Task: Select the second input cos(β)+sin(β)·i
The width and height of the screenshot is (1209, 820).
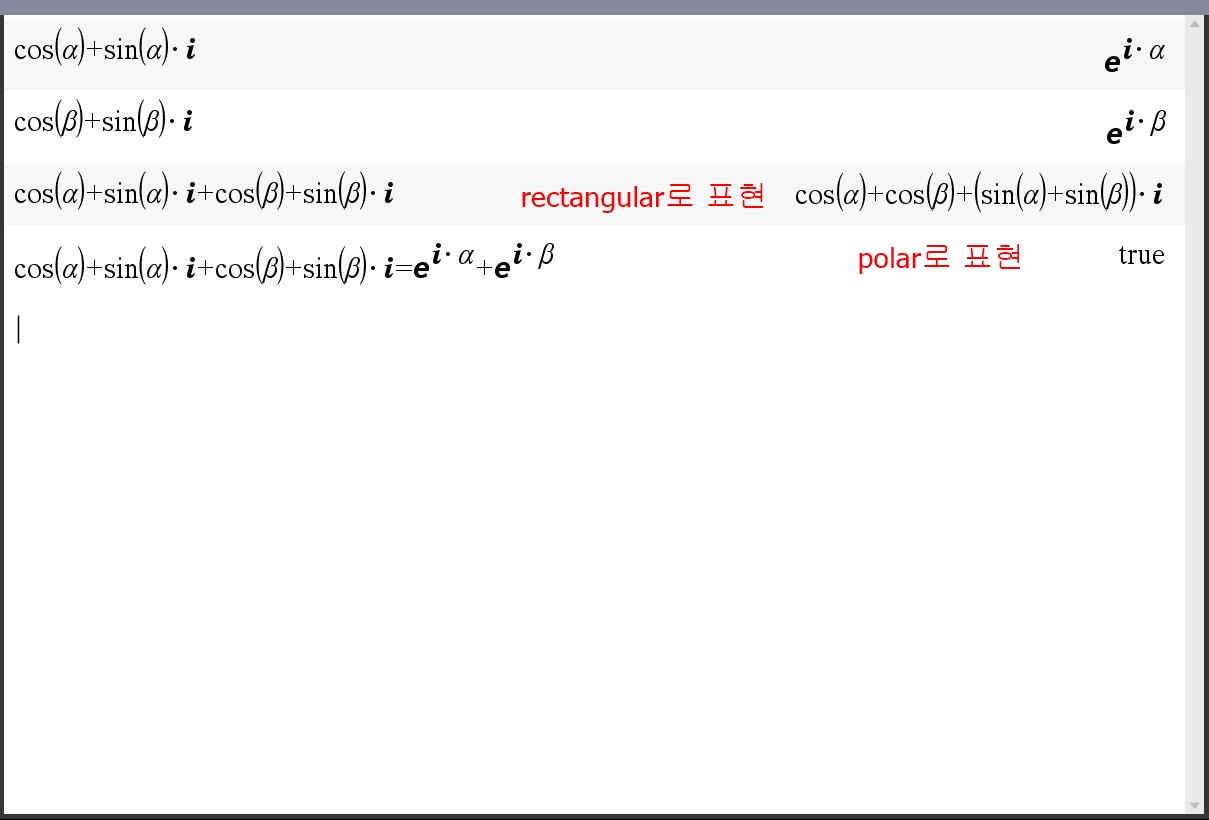Action: [x=104, y=122]
